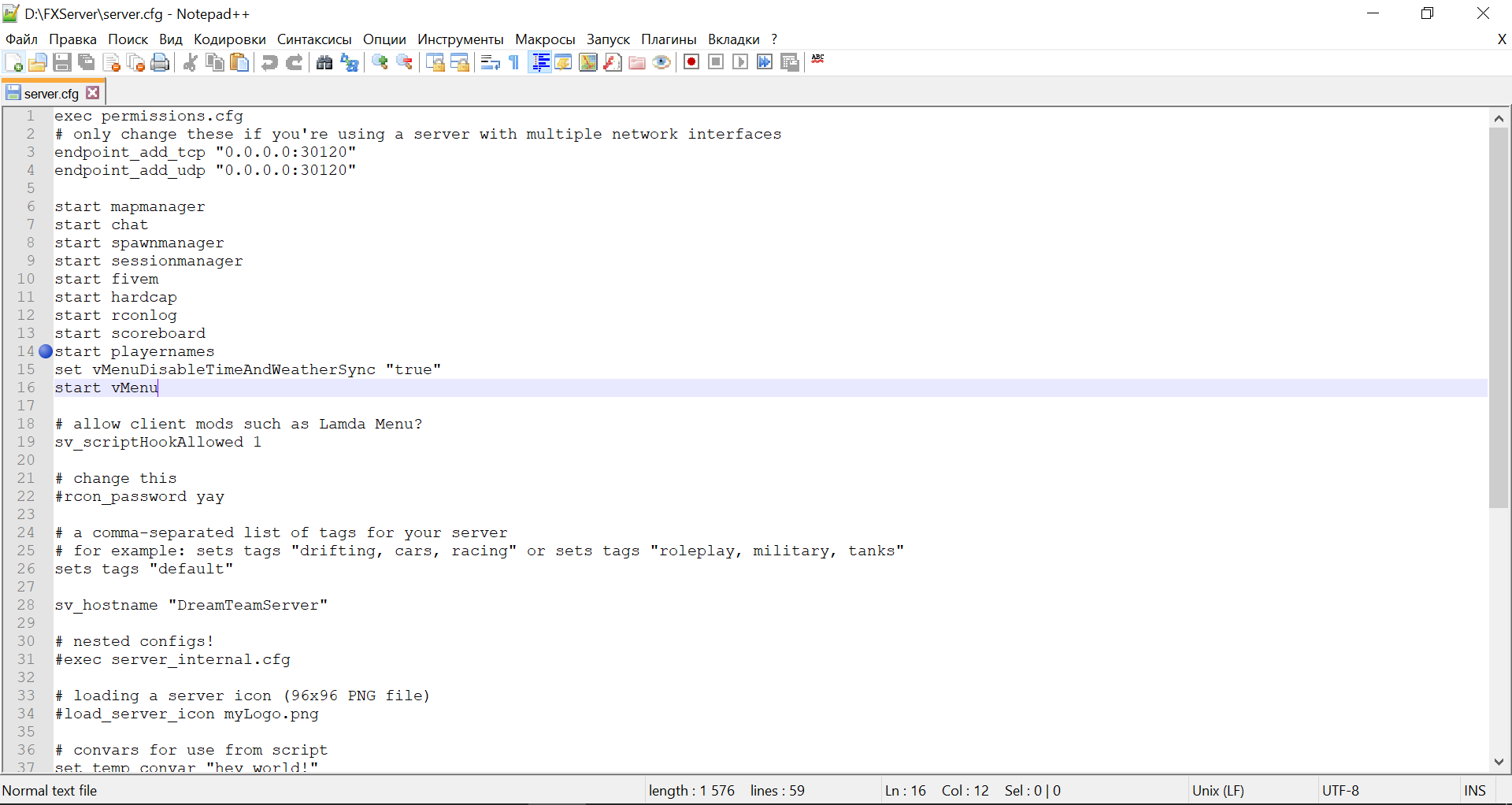Zoom out using the magnifier minus icon

point(405,63)
